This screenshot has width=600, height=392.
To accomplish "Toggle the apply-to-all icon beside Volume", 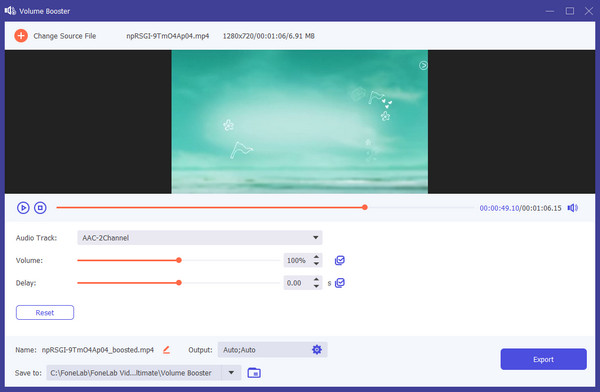I will pos(340,260).
